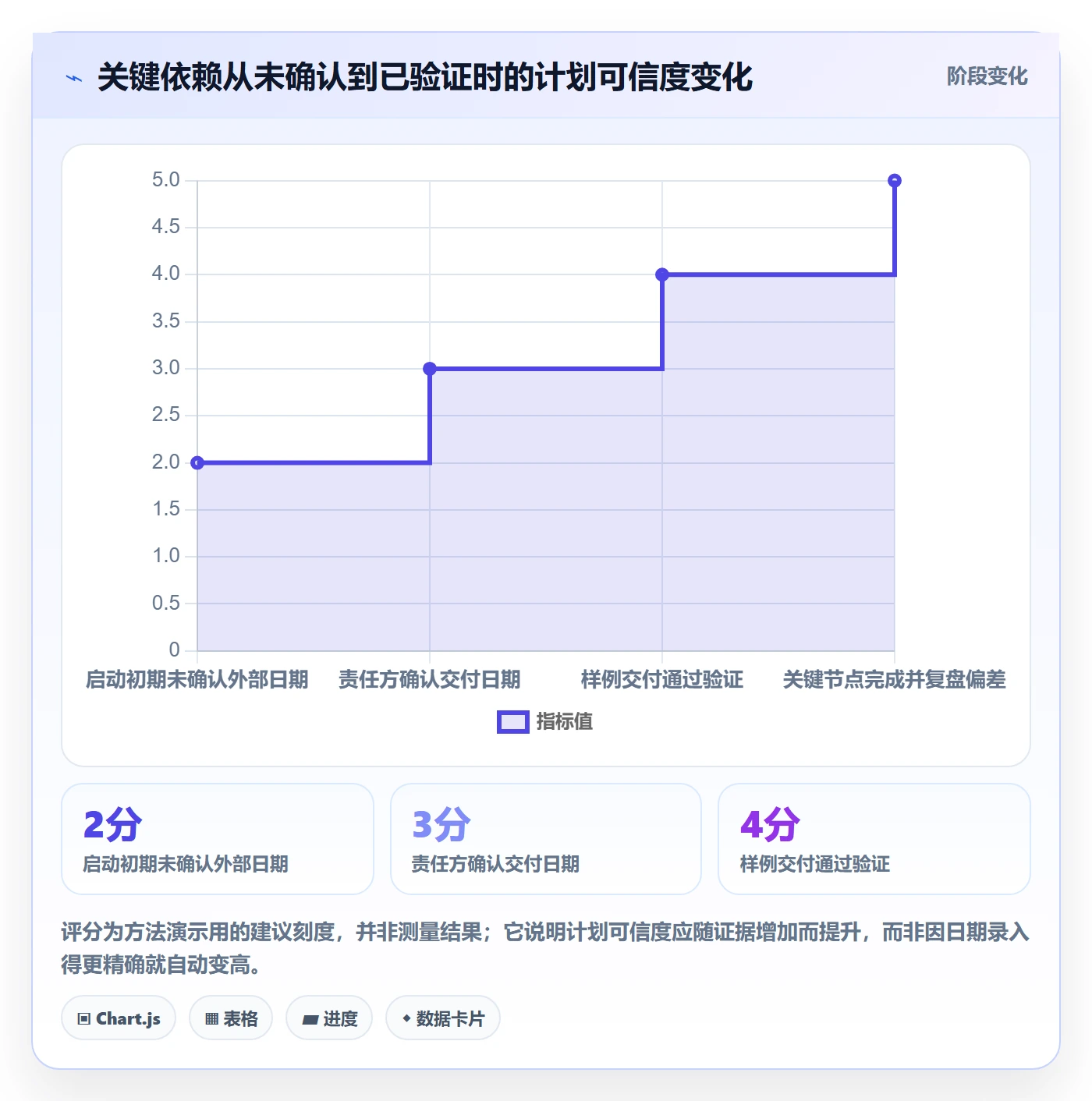Screen dimensions: 1092x1101
Task: Click axis label 责任方确认交付日期
Action: 430,680
